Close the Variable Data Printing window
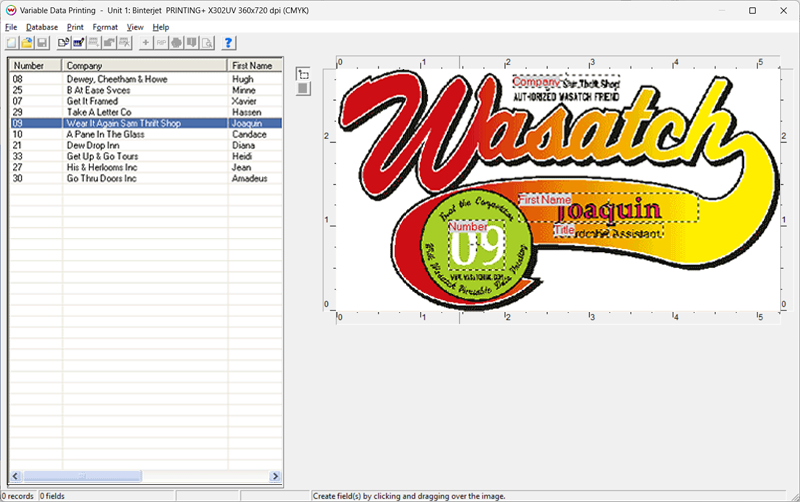The height and width of the screenshot is (502, 800). tap(784, 10)
